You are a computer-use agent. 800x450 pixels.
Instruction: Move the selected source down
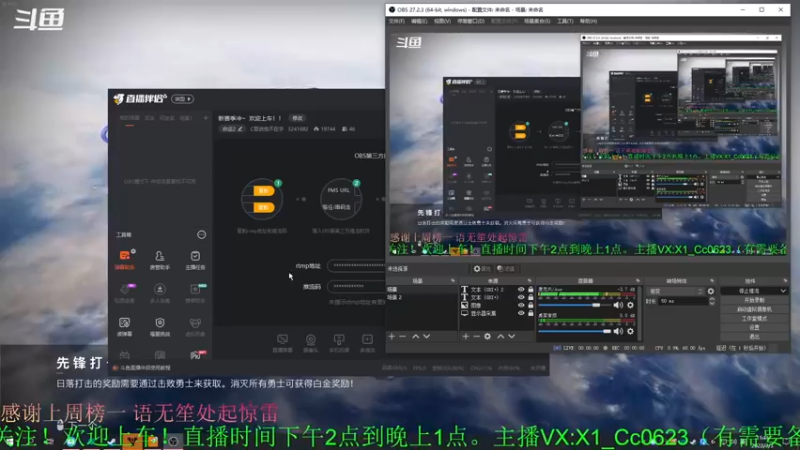point(512,337)
